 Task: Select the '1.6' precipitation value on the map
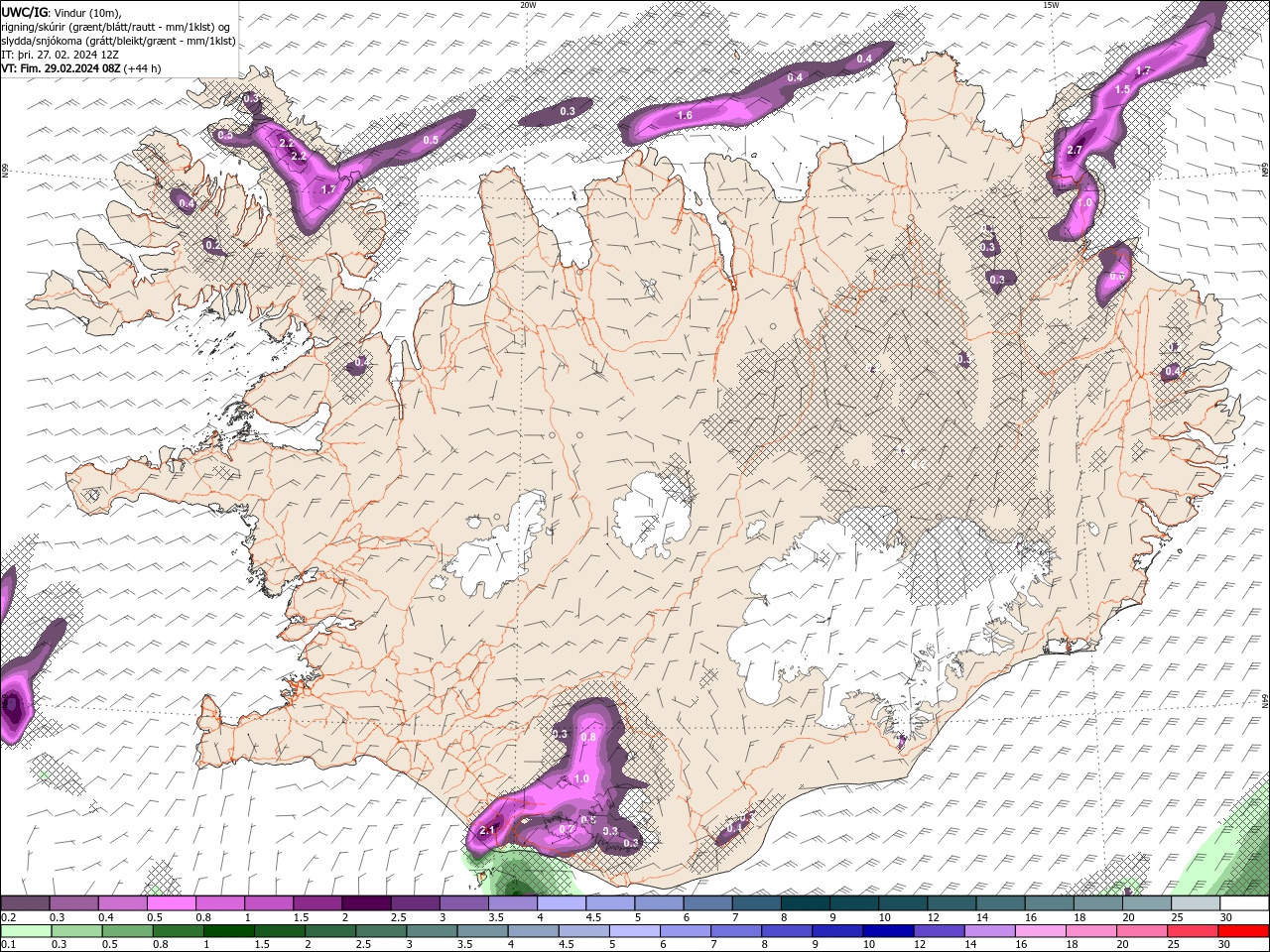coord(685,116)
